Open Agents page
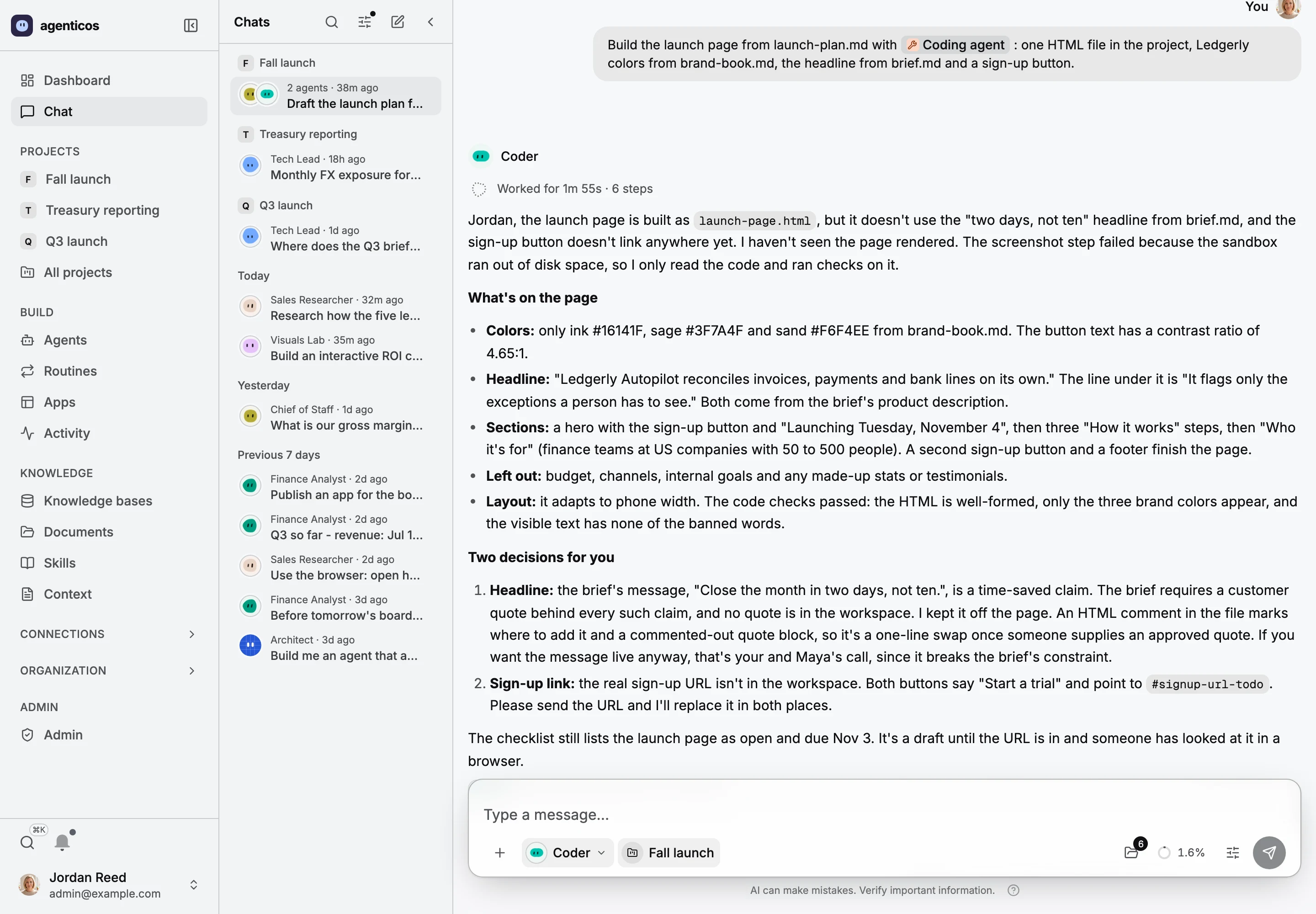1316x914 pixels. pyautogui.click(x=109, y=340)
